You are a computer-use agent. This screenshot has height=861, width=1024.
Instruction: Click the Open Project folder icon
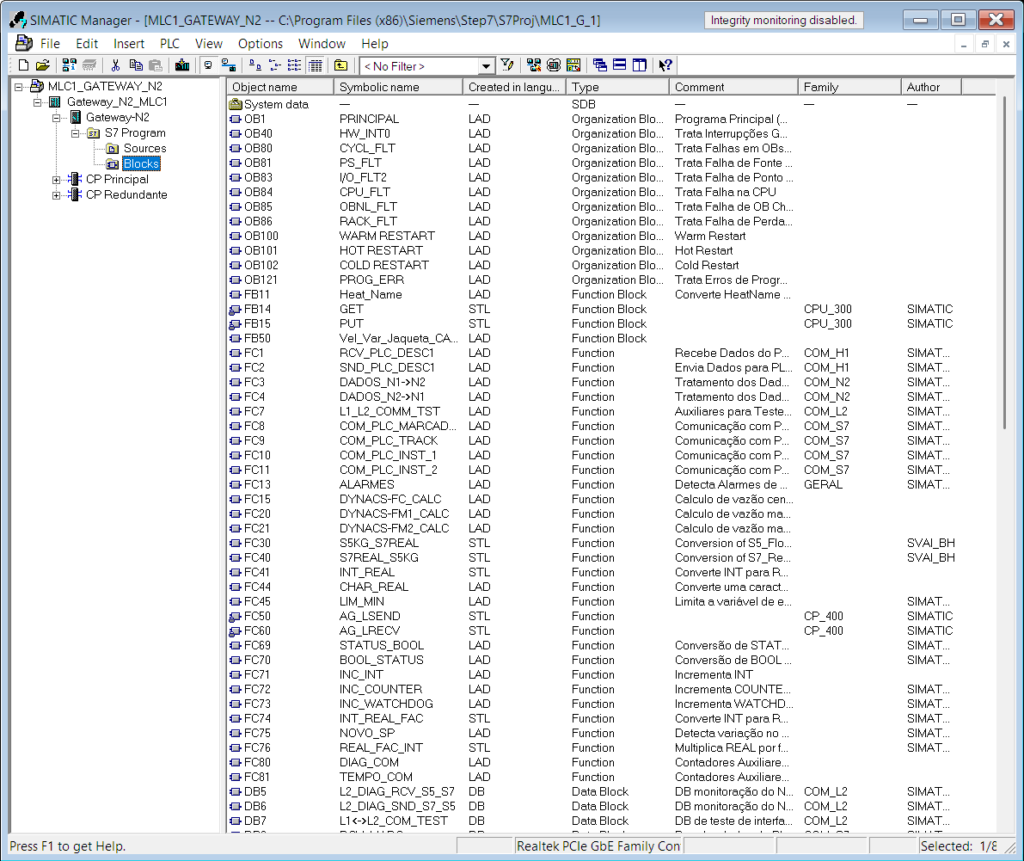tap(42, 65)
